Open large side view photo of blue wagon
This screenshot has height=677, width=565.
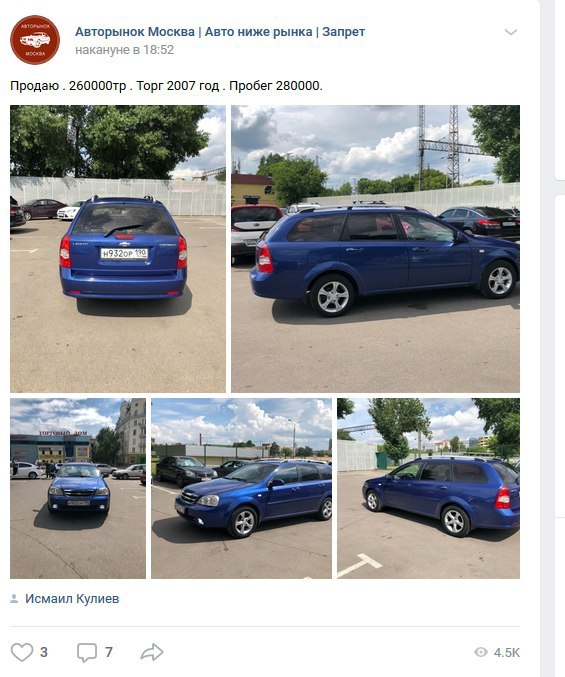[376, 249]
